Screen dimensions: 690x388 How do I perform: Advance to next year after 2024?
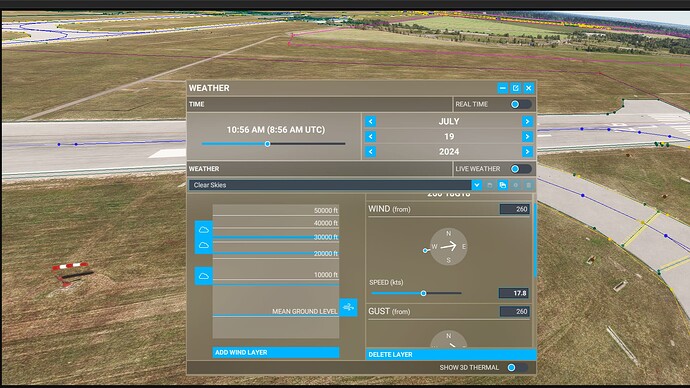point(527,152)
